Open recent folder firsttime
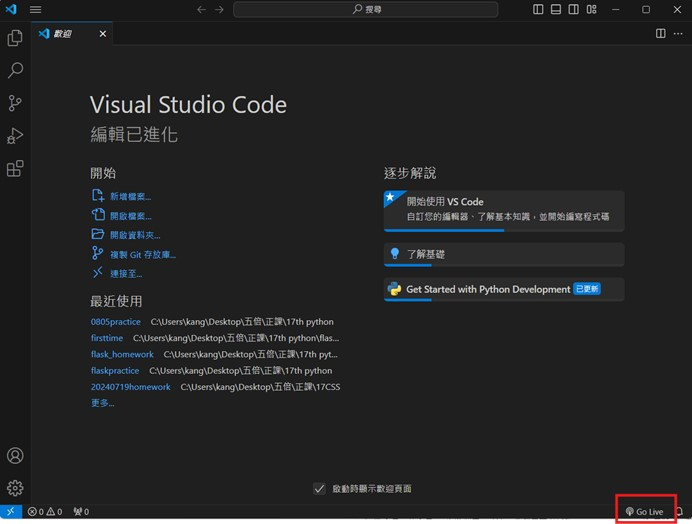 (x=107, y=338)
